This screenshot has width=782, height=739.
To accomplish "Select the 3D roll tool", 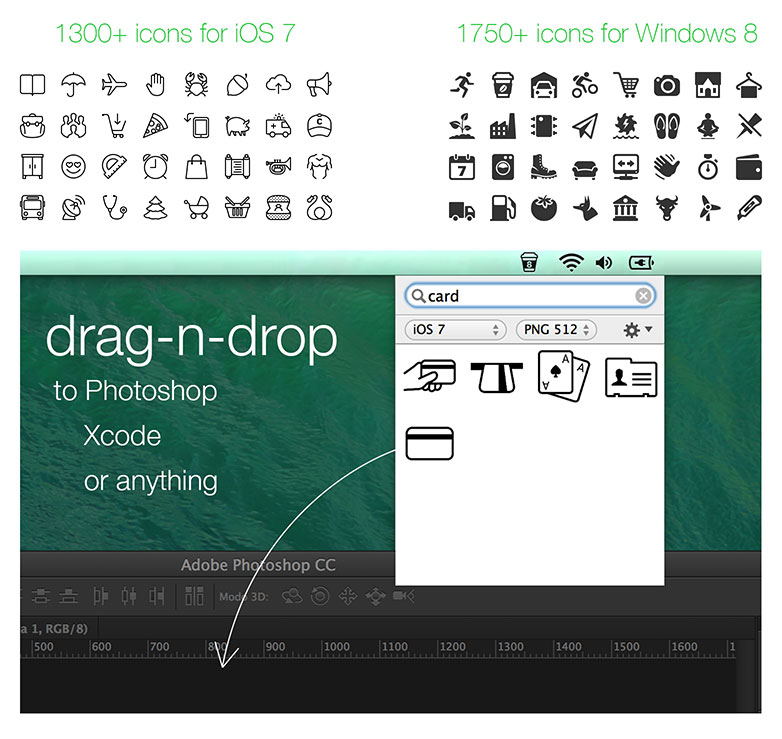I will pos(320,597).
